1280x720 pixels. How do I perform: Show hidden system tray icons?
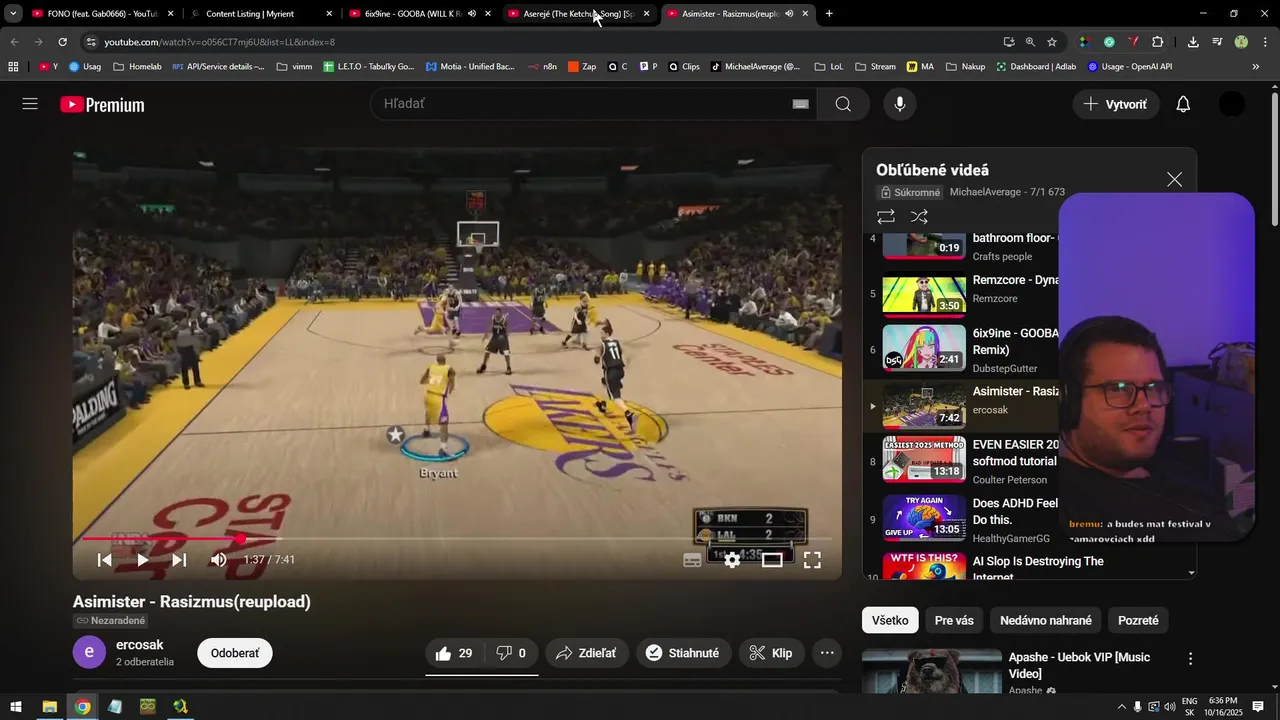point(1121,707)
